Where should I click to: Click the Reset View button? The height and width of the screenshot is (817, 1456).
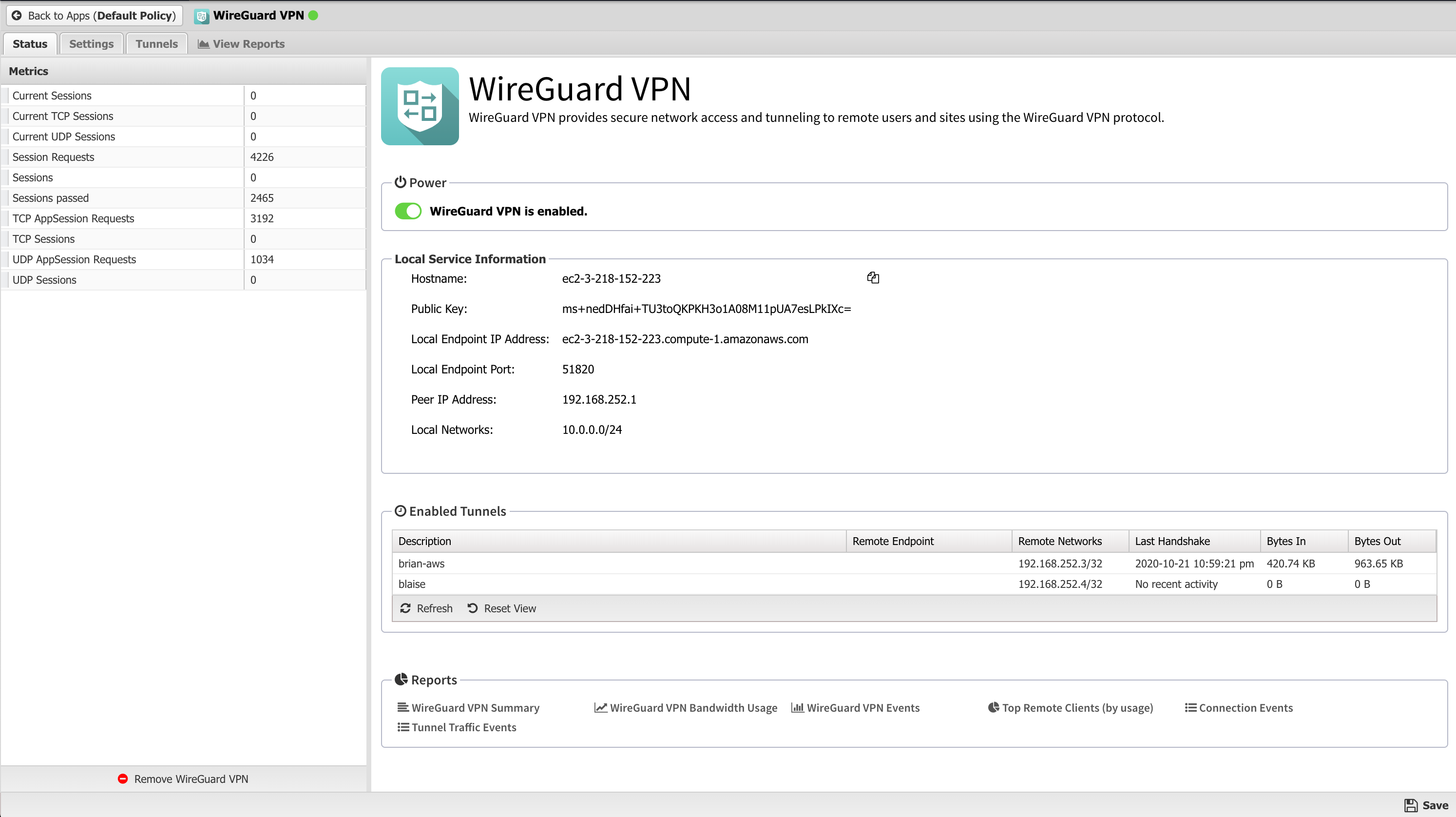pos(502,608)
